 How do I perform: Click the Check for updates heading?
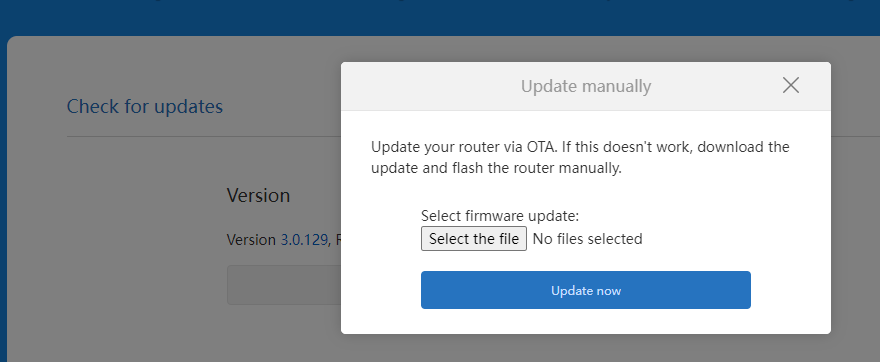pyautogui.click(x=145, y=106)
